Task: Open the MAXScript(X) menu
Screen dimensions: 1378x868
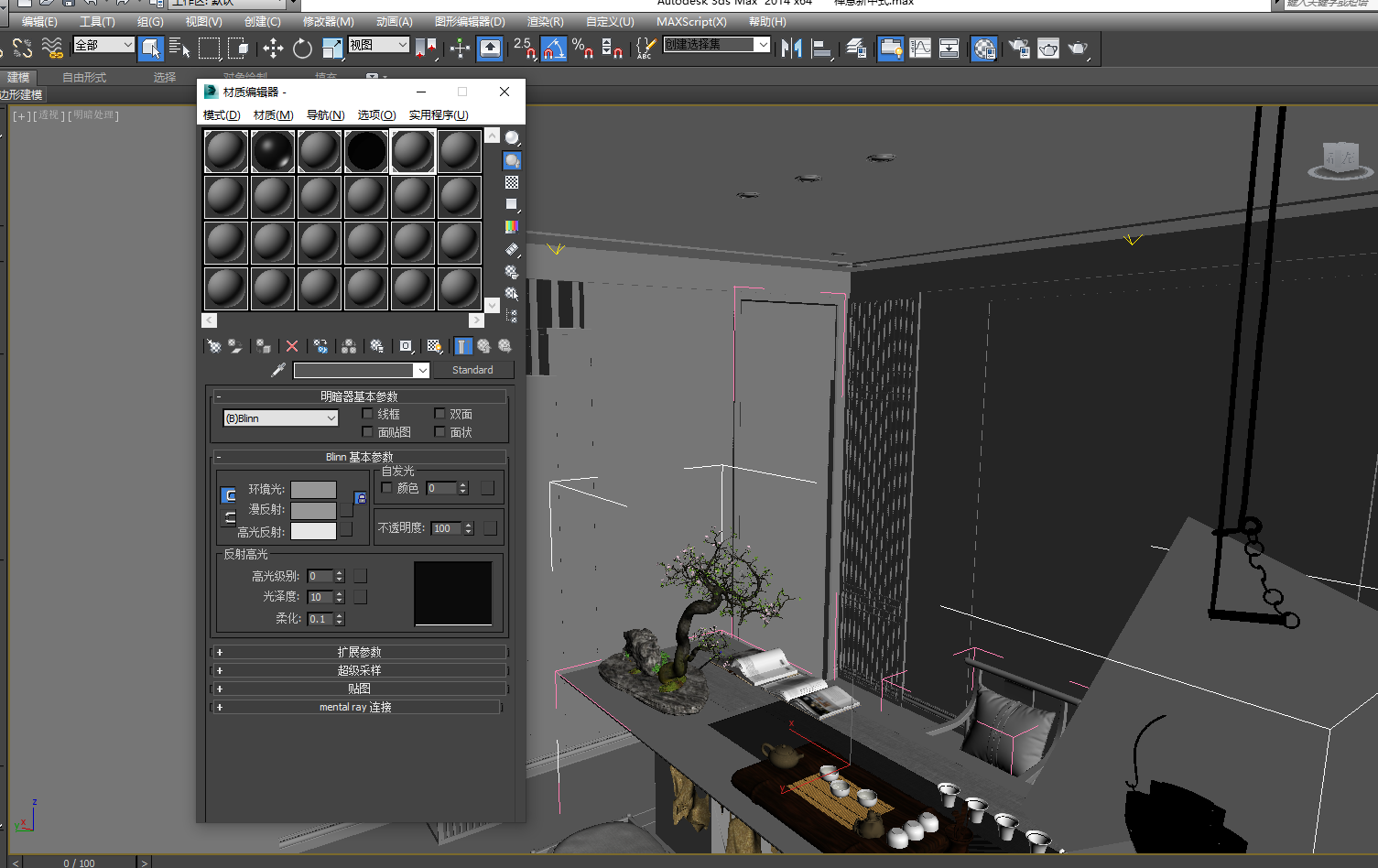Action: click(691, 21)
